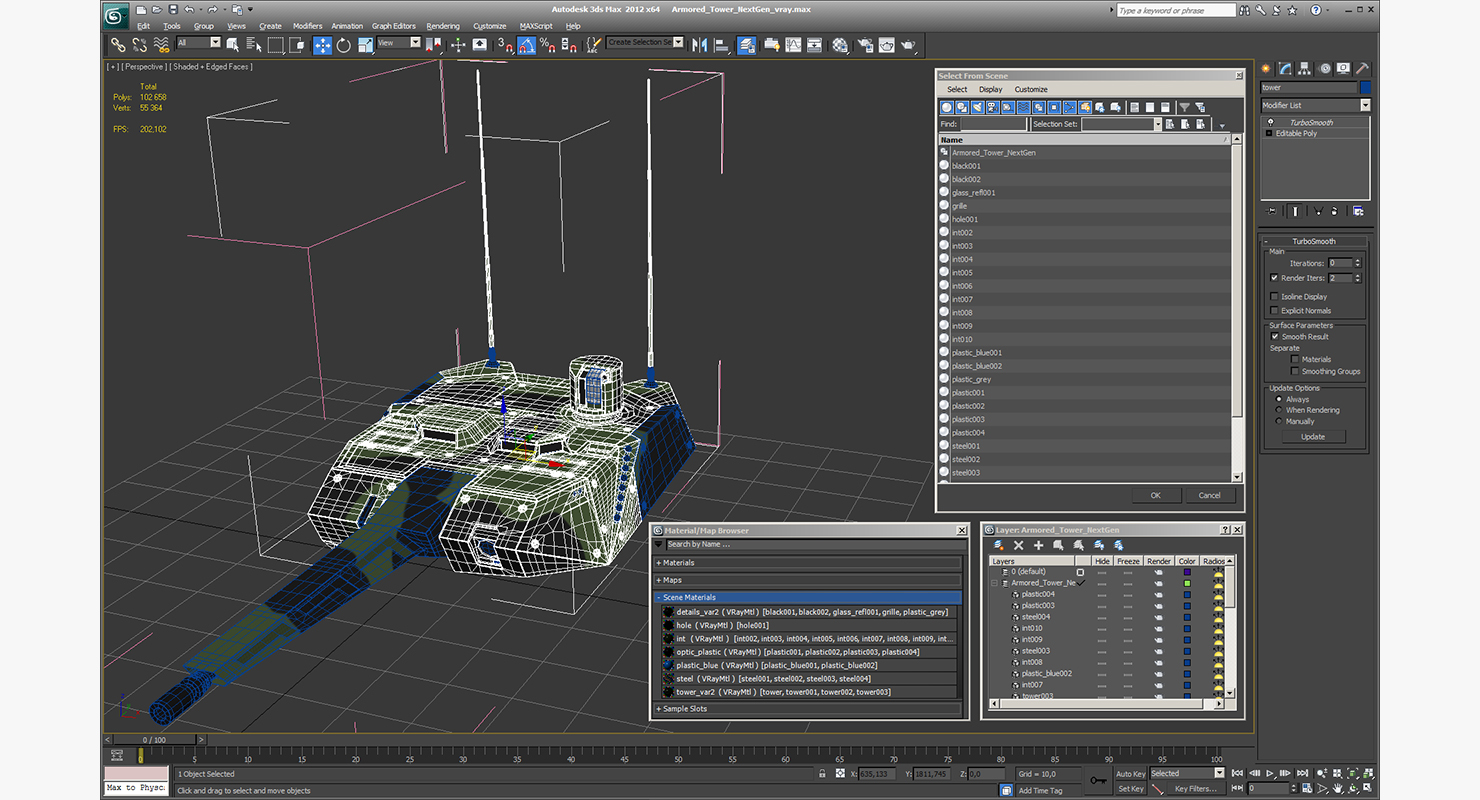Screen dimensions: 1480x800
Task: Enable the Isoline Display checkbox
Action: (1274, 297)
